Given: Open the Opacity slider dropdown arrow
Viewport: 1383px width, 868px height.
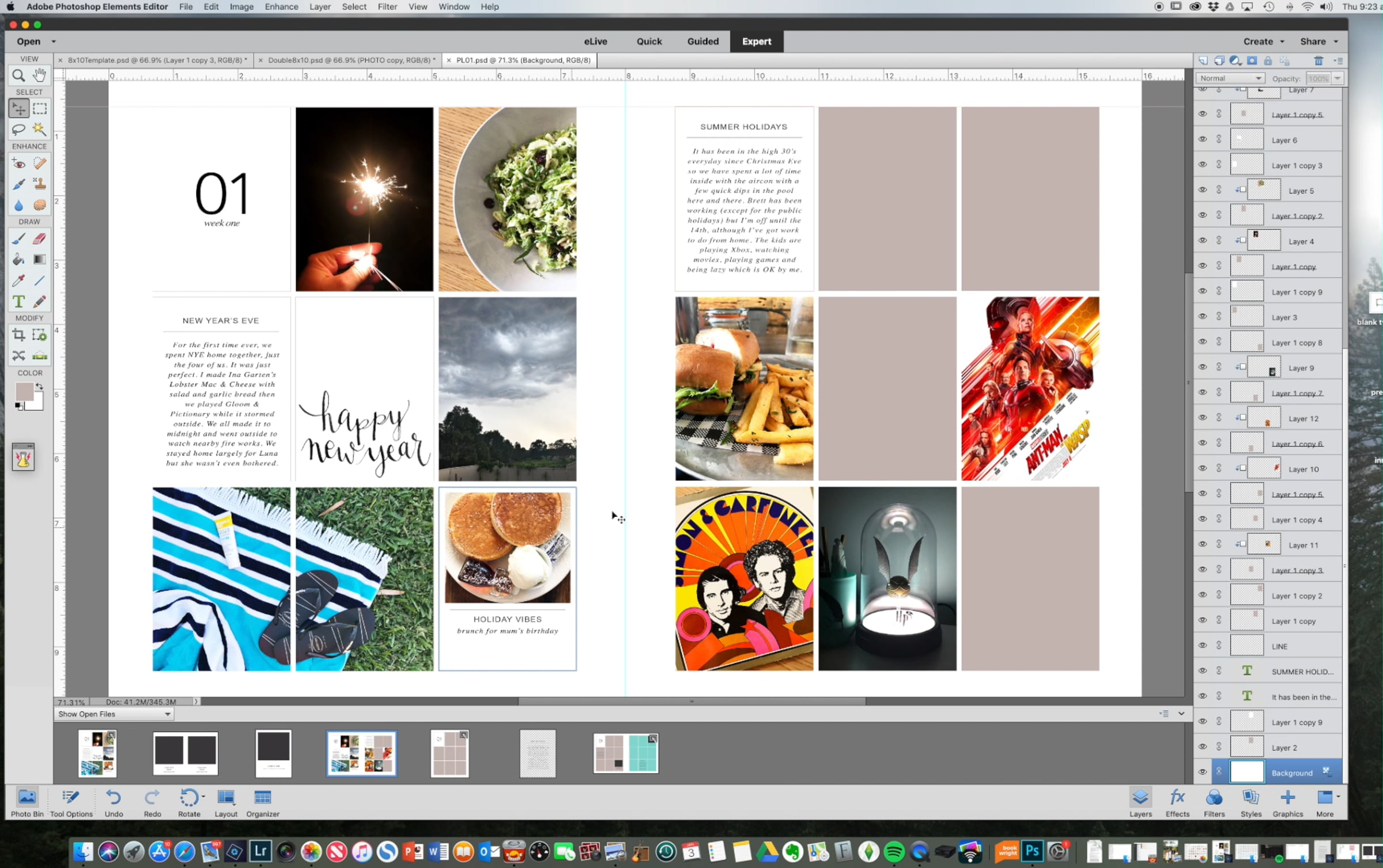Looking at the screenshot, I should coord(1337,78).
